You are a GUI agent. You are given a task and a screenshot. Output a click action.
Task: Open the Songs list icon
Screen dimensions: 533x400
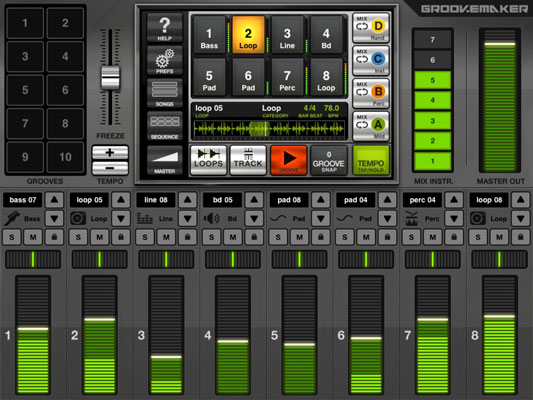(165, 93)
